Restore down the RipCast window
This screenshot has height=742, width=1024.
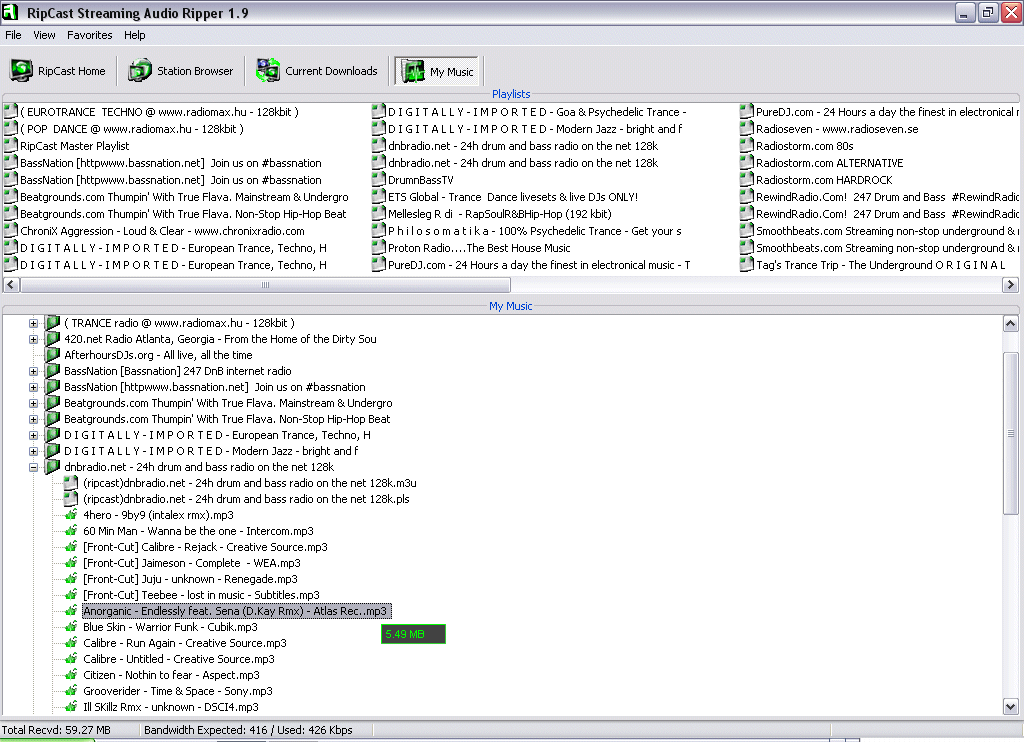point(987,12)
